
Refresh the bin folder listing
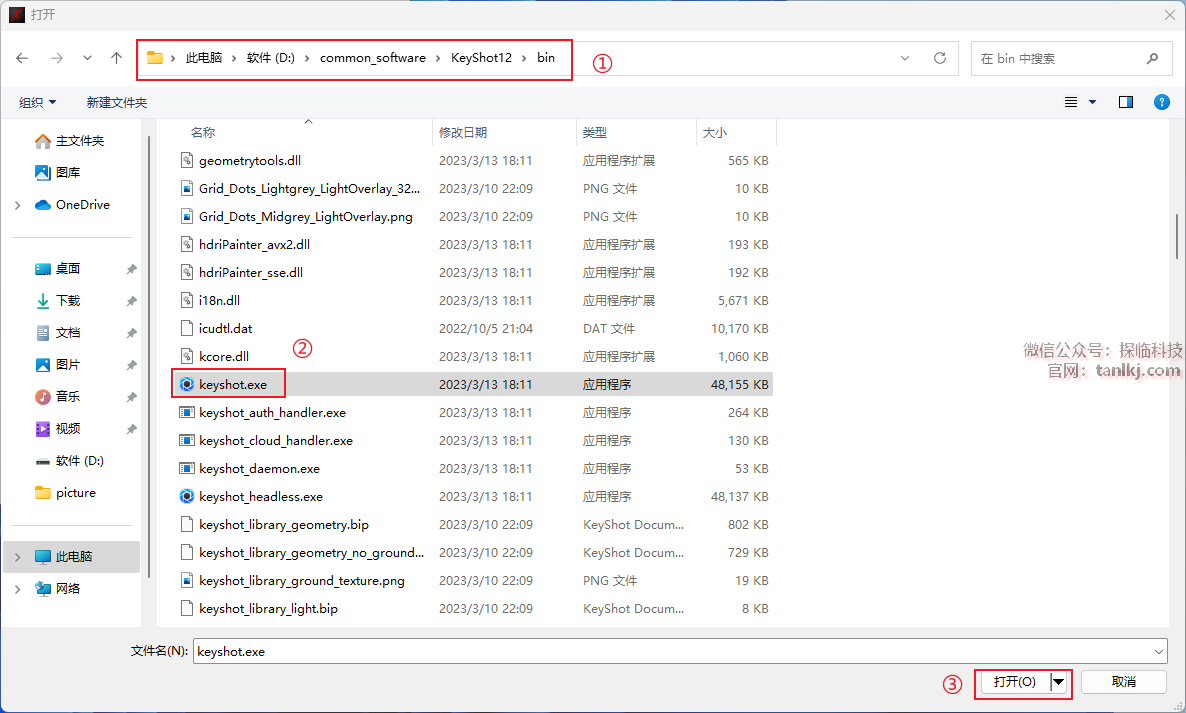940,58
